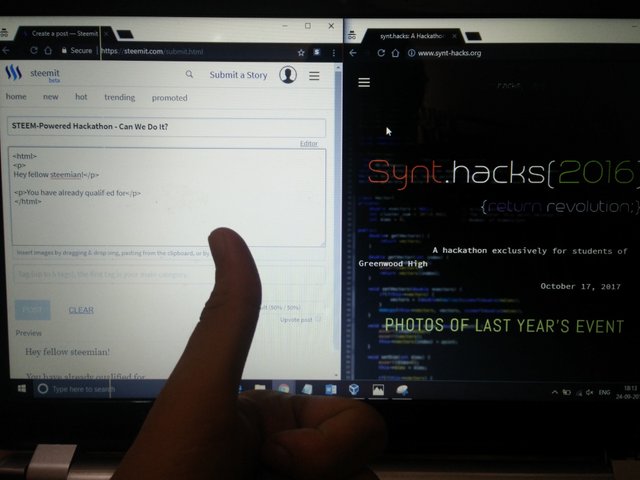Image resolution: width=640 pixels, height=480 pixels.
Task: Click the site info icon beside www.synt-hacks.org
Action: (x=411, y=53)
